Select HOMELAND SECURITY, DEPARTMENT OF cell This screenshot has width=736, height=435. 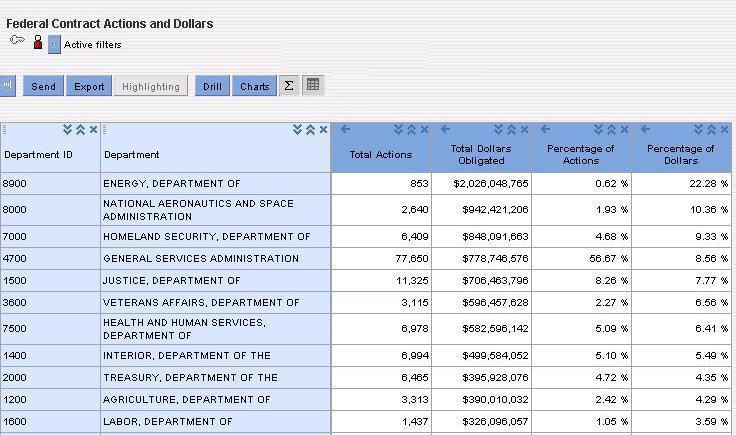215,237
